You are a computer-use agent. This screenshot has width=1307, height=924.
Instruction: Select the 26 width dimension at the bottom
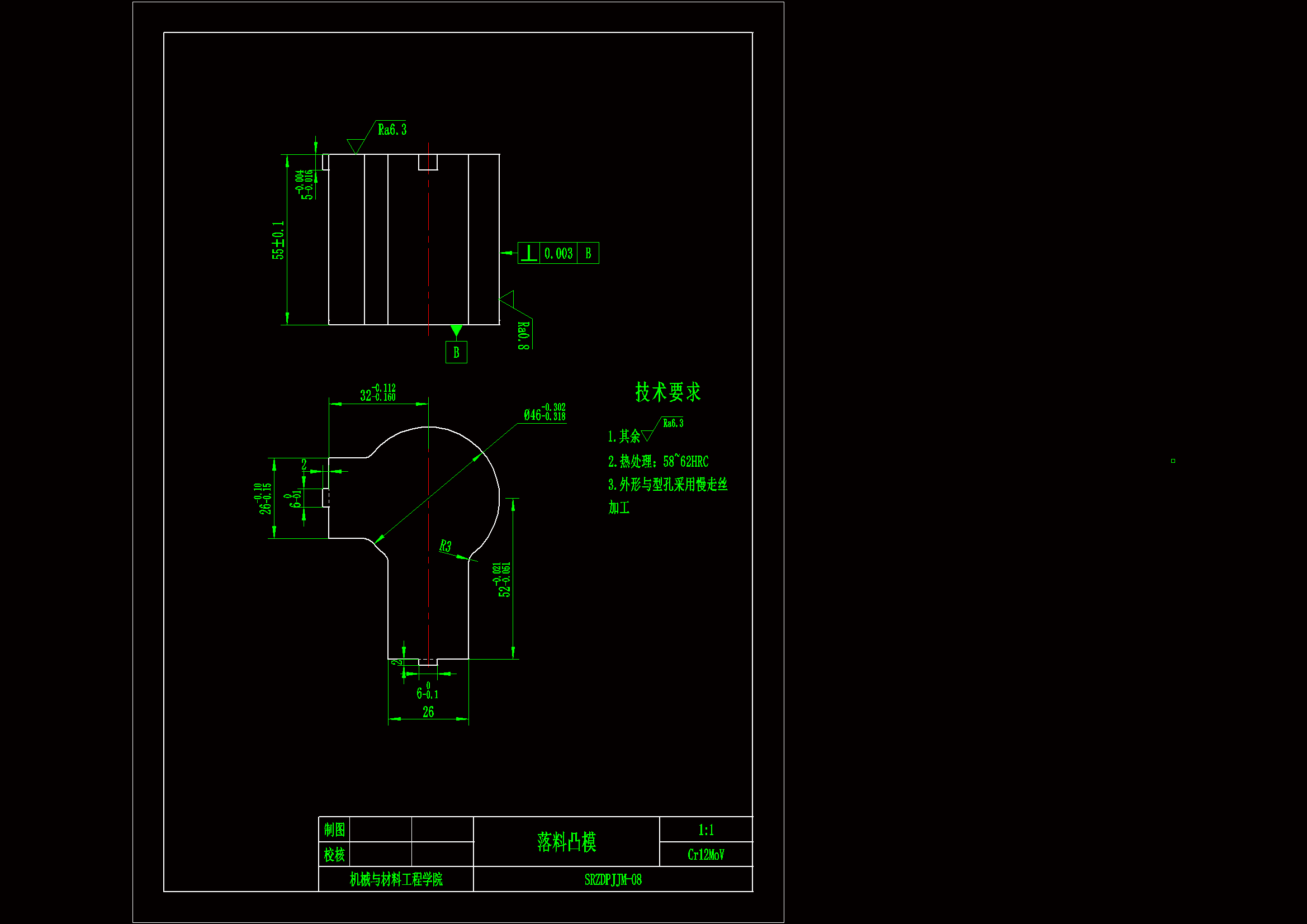[428, 712]
